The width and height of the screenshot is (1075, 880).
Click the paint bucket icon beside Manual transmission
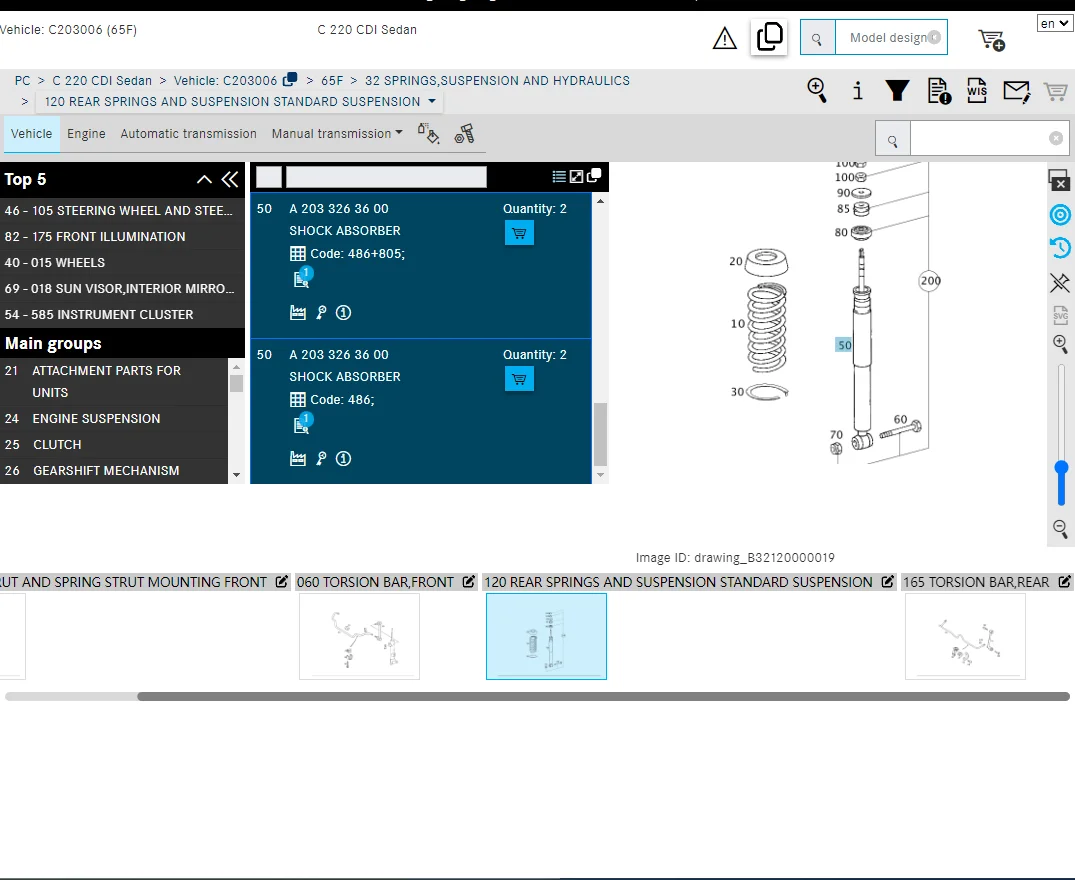coord(428,134)
